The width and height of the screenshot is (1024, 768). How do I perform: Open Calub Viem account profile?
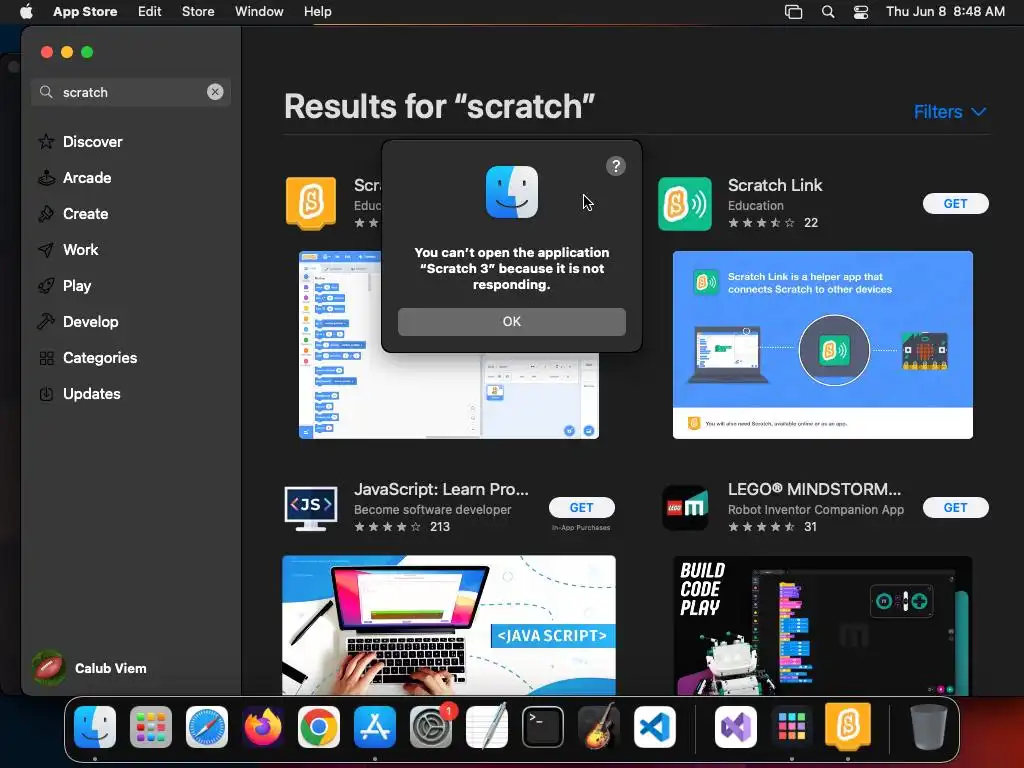tap(89, 668)
